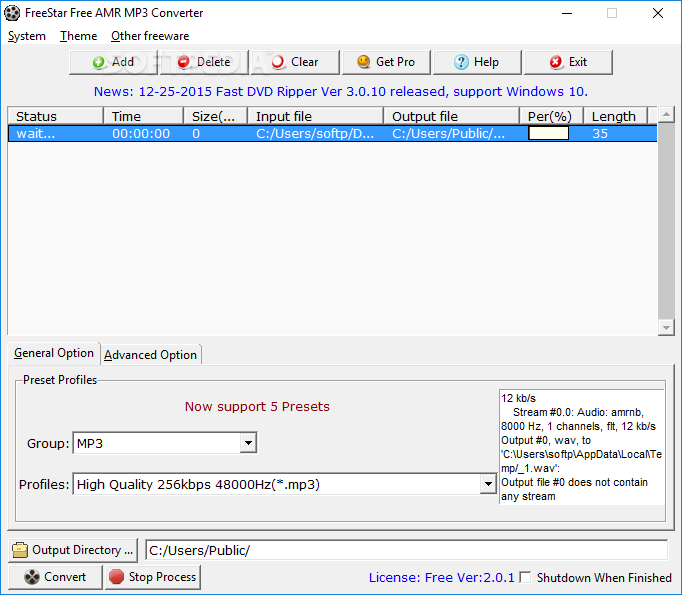Click 'Now support 5 Presets' text
Viewport: 682px width, 595px height.
pos(257,407)
